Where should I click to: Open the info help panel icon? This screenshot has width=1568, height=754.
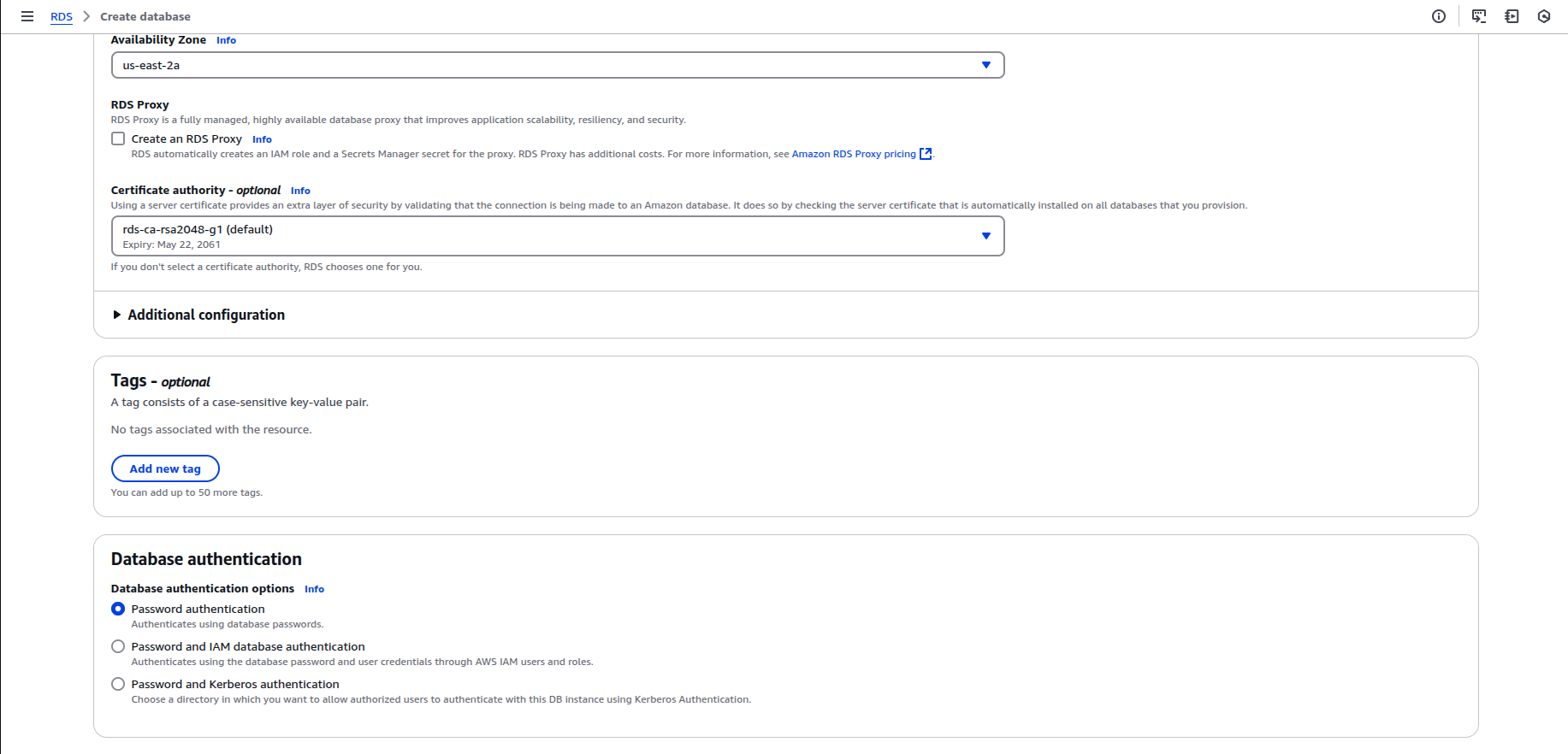[1439, 16]
